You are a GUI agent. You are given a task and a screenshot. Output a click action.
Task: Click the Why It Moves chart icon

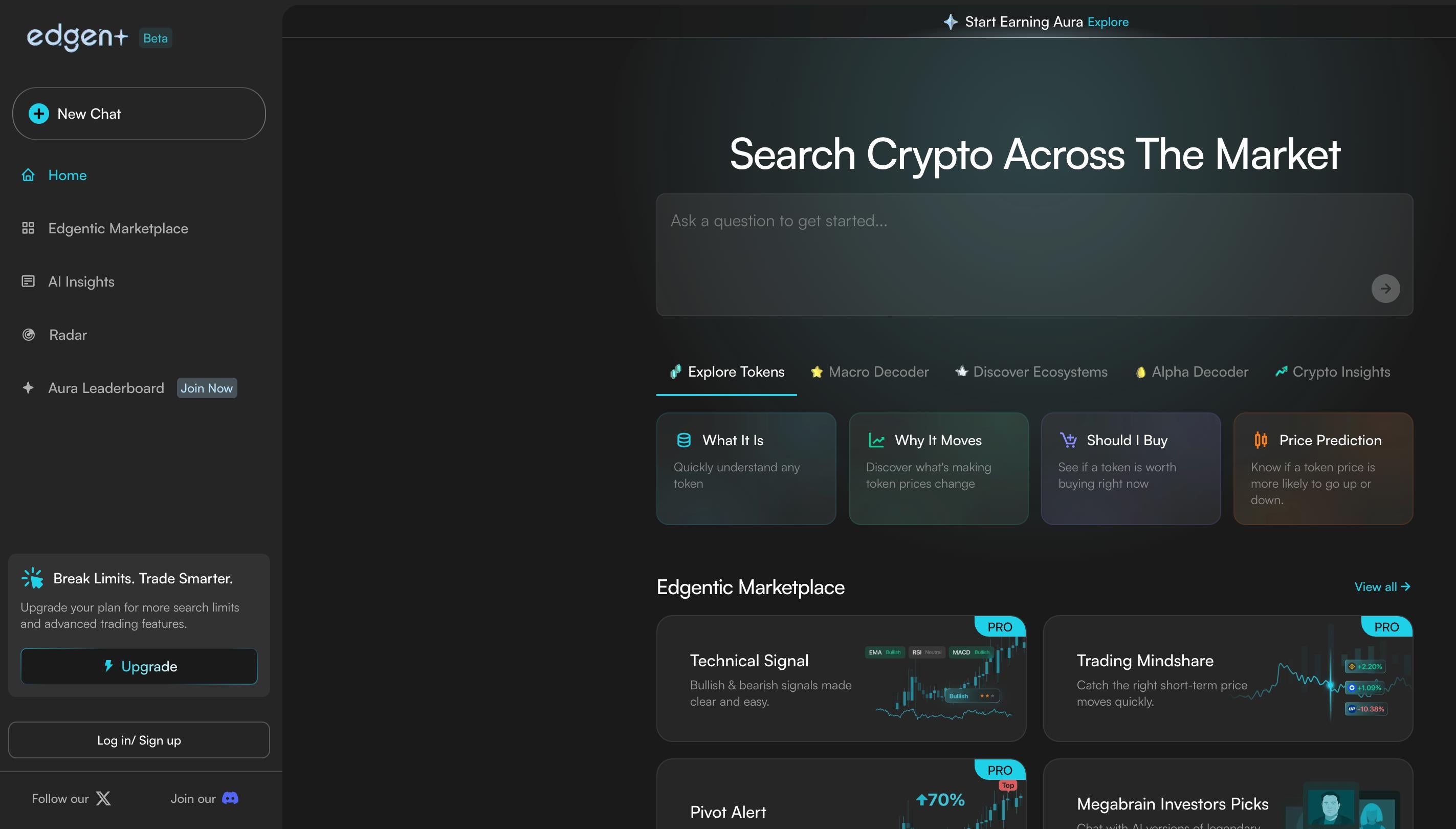[x=876, y=440]
